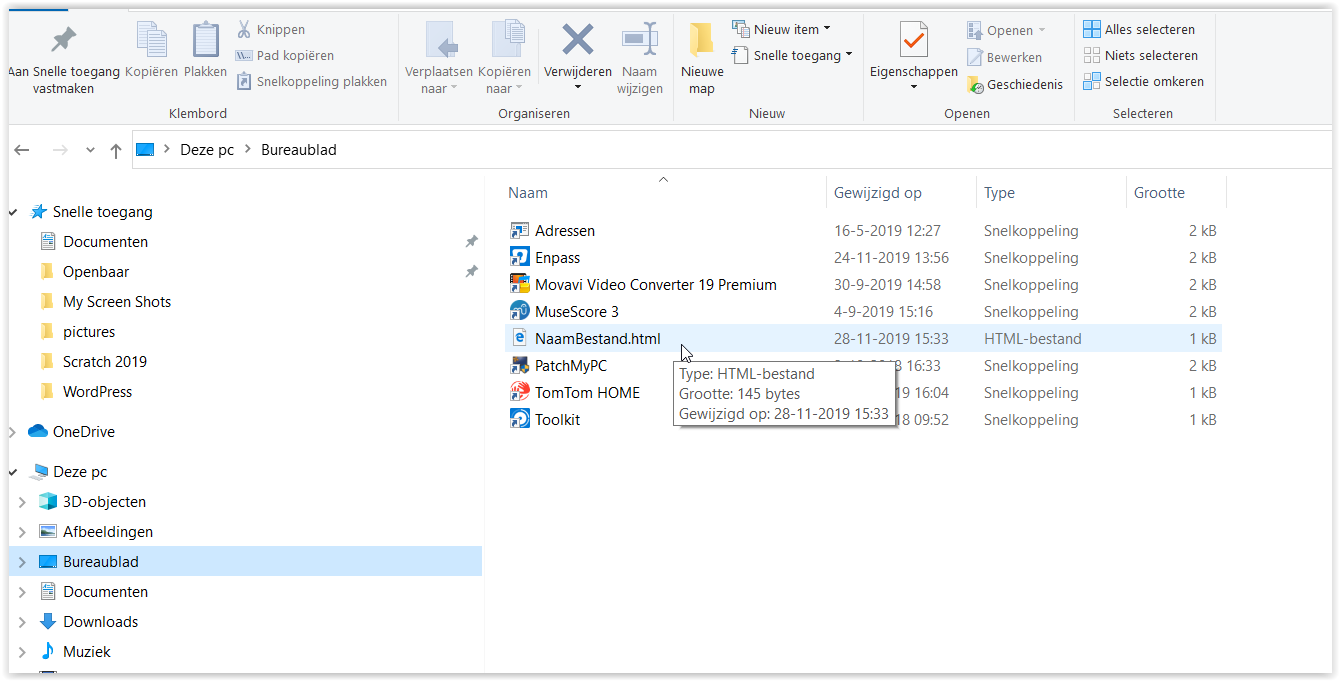
Task: Collapse Deze pc tree node
Action: (13, 472)
